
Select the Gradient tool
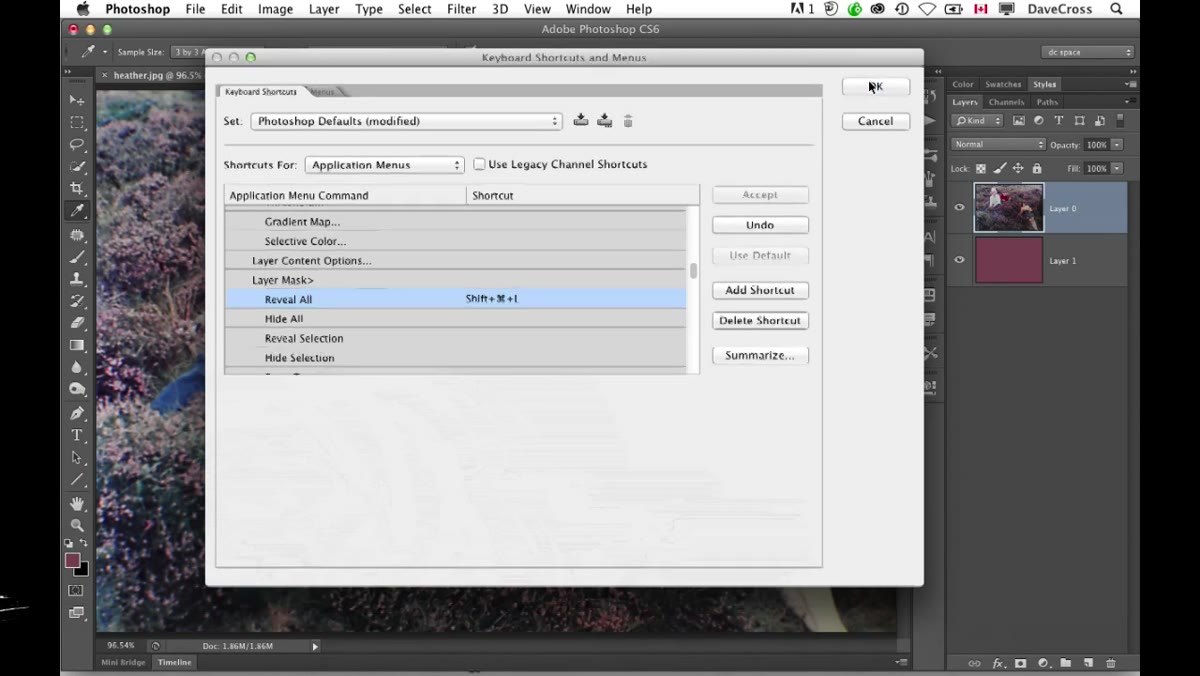pos(77,345)
